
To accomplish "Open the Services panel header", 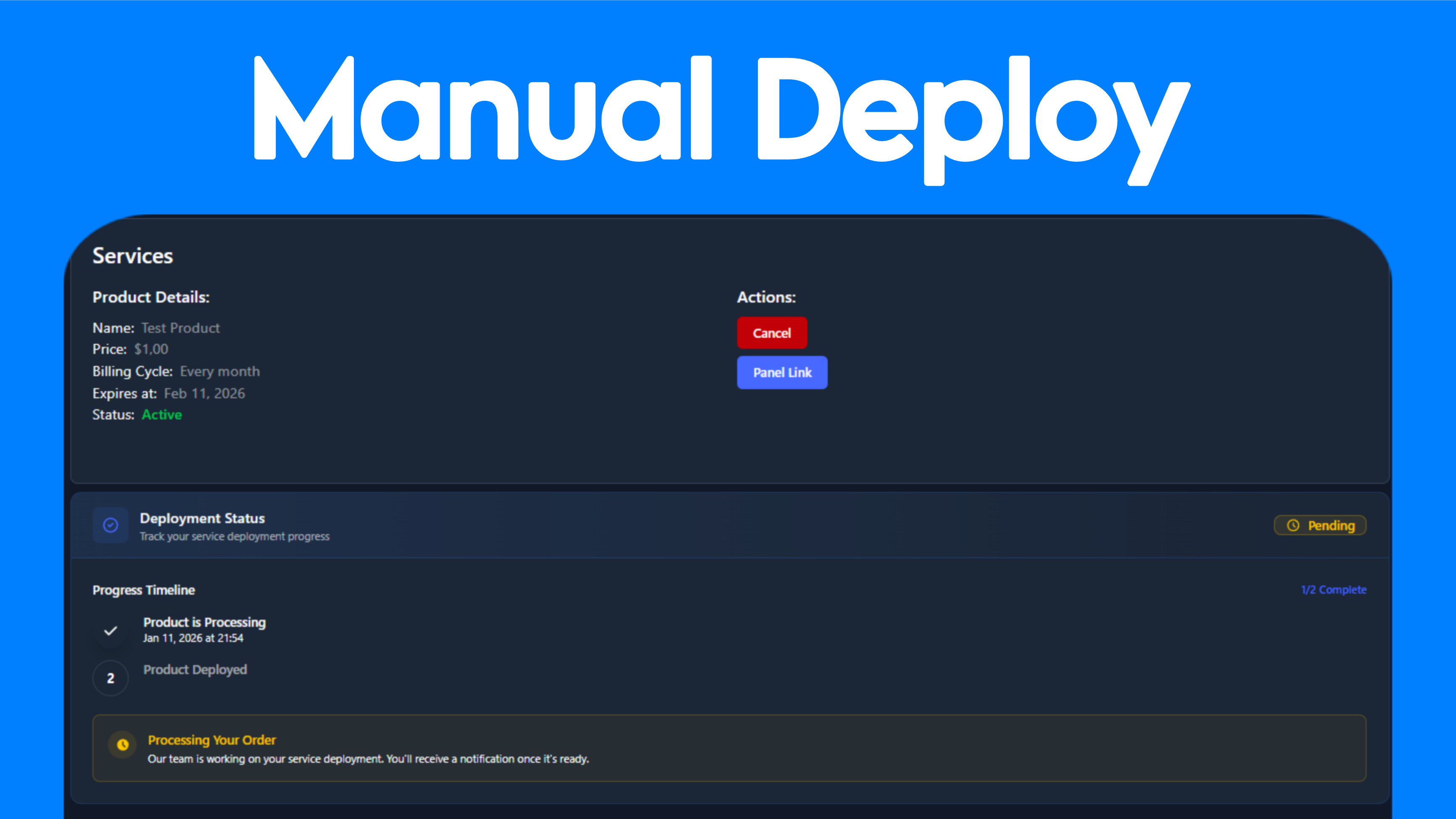I will [132, 255].
